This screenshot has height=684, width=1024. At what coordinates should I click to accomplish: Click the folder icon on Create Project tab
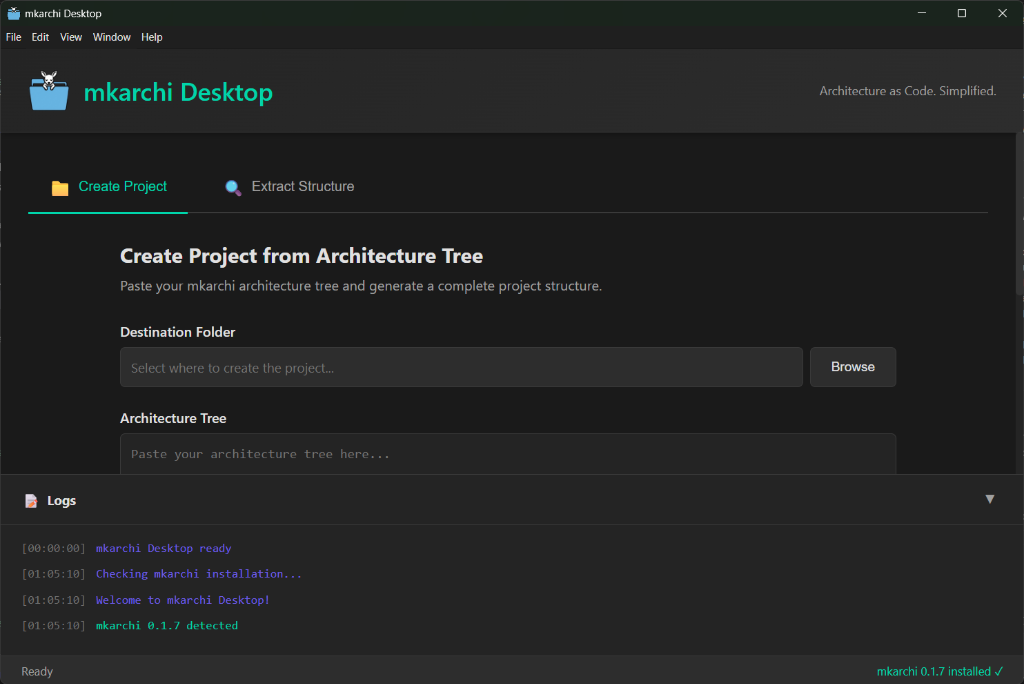point(60,186)
